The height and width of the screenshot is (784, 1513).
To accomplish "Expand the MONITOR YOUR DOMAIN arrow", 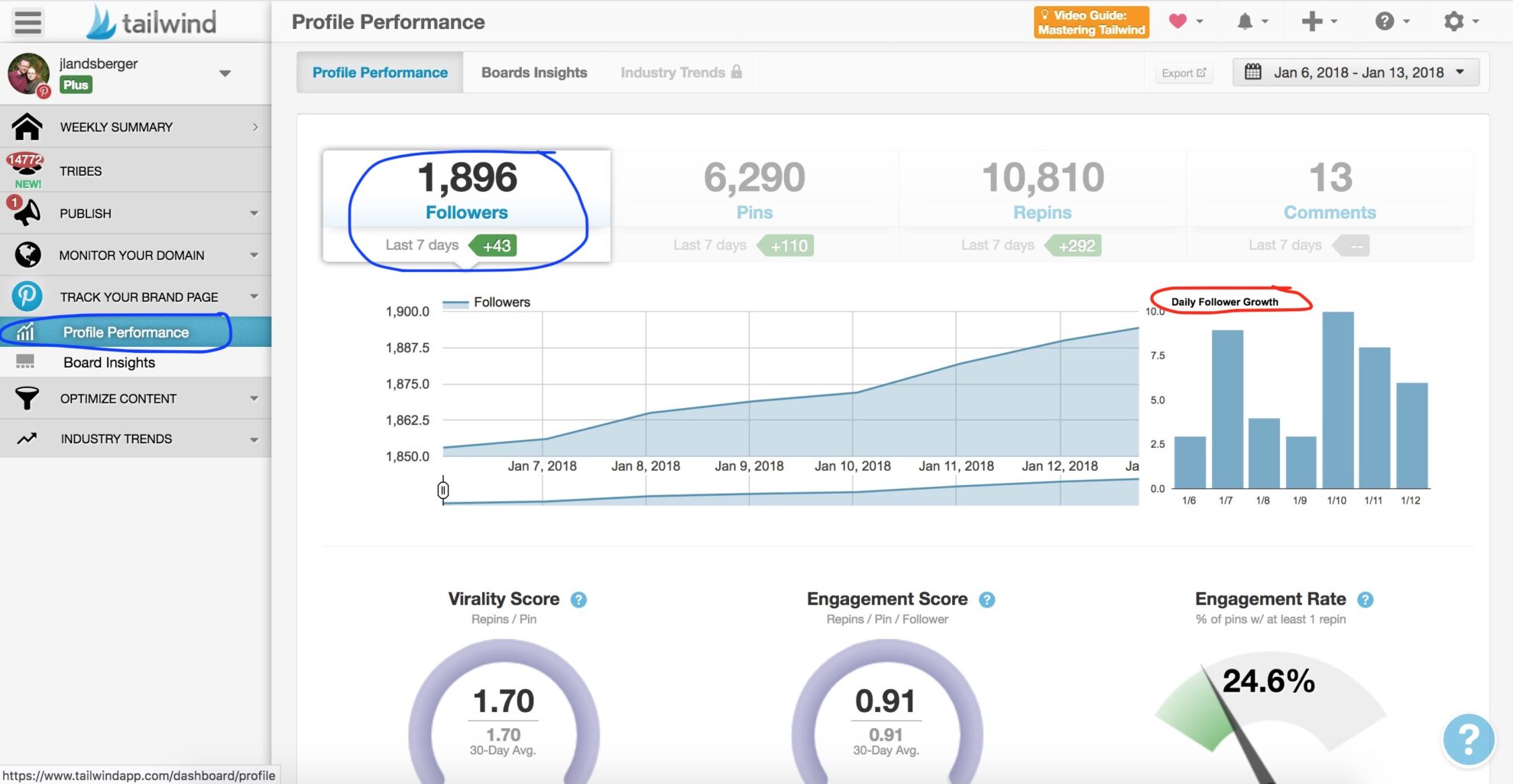I will tap(254, 255).
